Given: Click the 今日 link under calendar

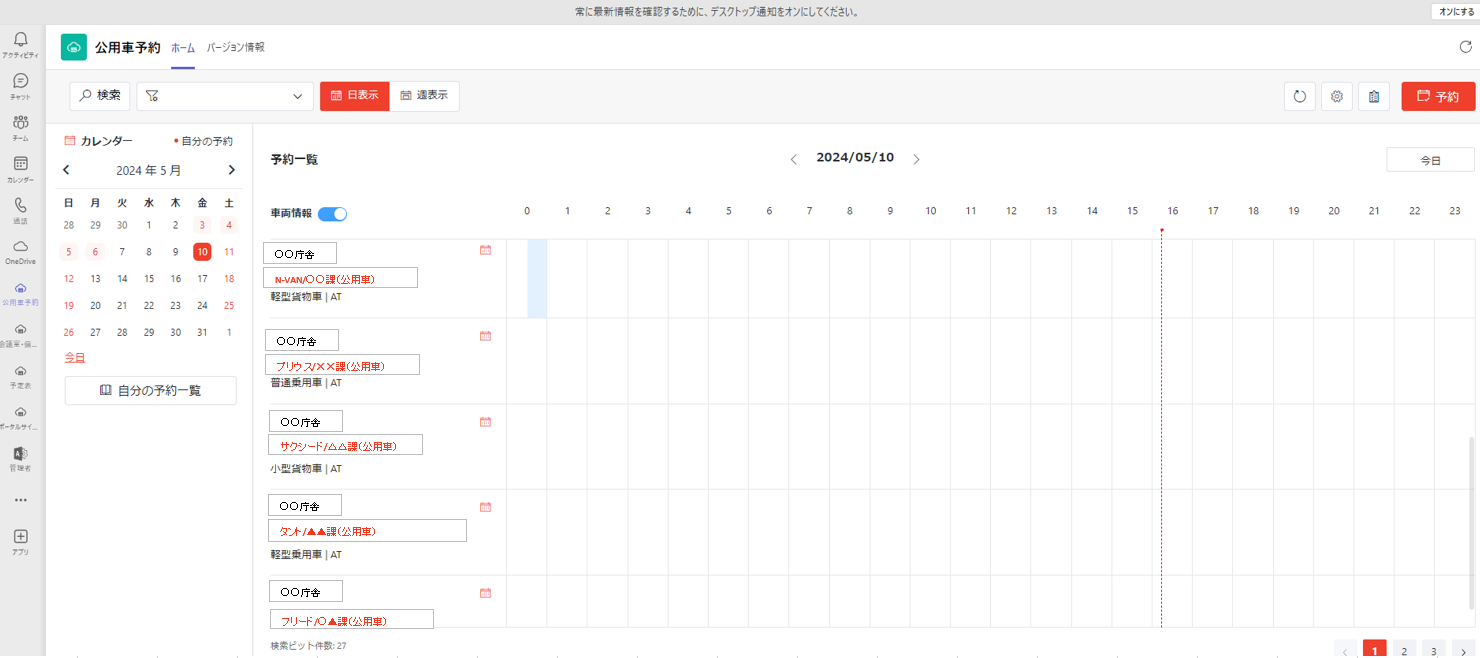Looking at the screenshot, I should 75,357.
